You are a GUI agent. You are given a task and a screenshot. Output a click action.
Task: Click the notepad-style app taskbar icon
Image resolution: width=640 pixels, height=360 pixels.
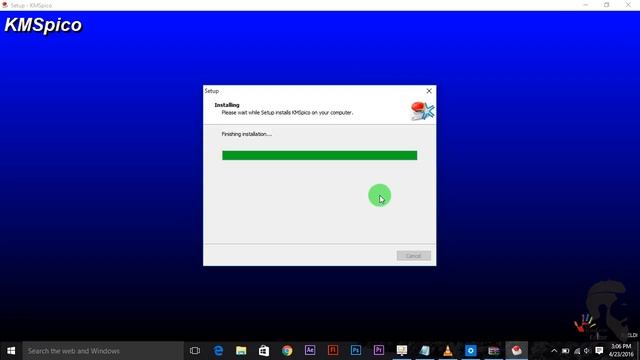(424, 351)
